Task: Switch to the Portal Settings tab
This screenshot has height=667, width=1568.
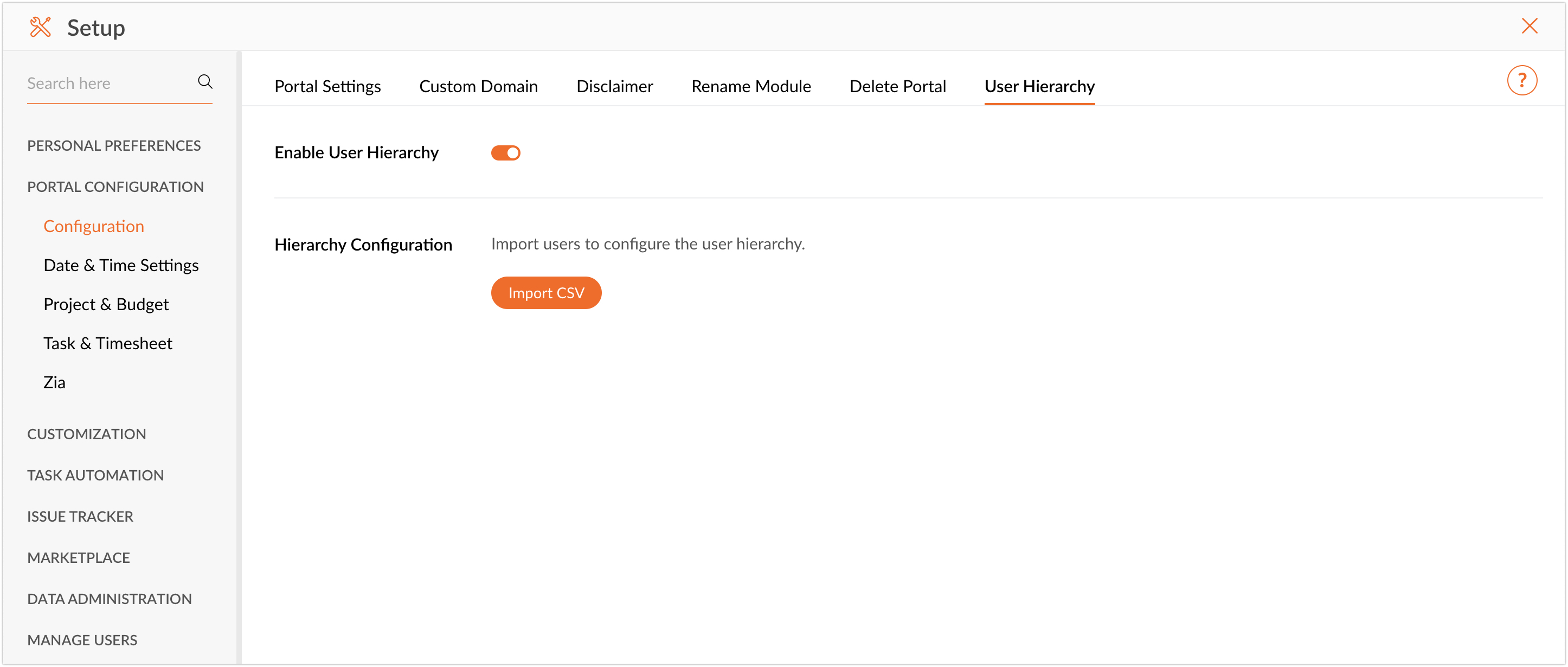Action: [x=327, y=86]
